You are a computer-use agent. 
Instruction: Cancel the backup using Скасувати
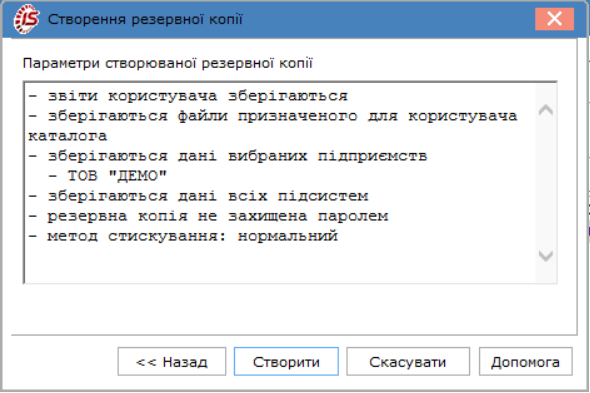point(408,362)
